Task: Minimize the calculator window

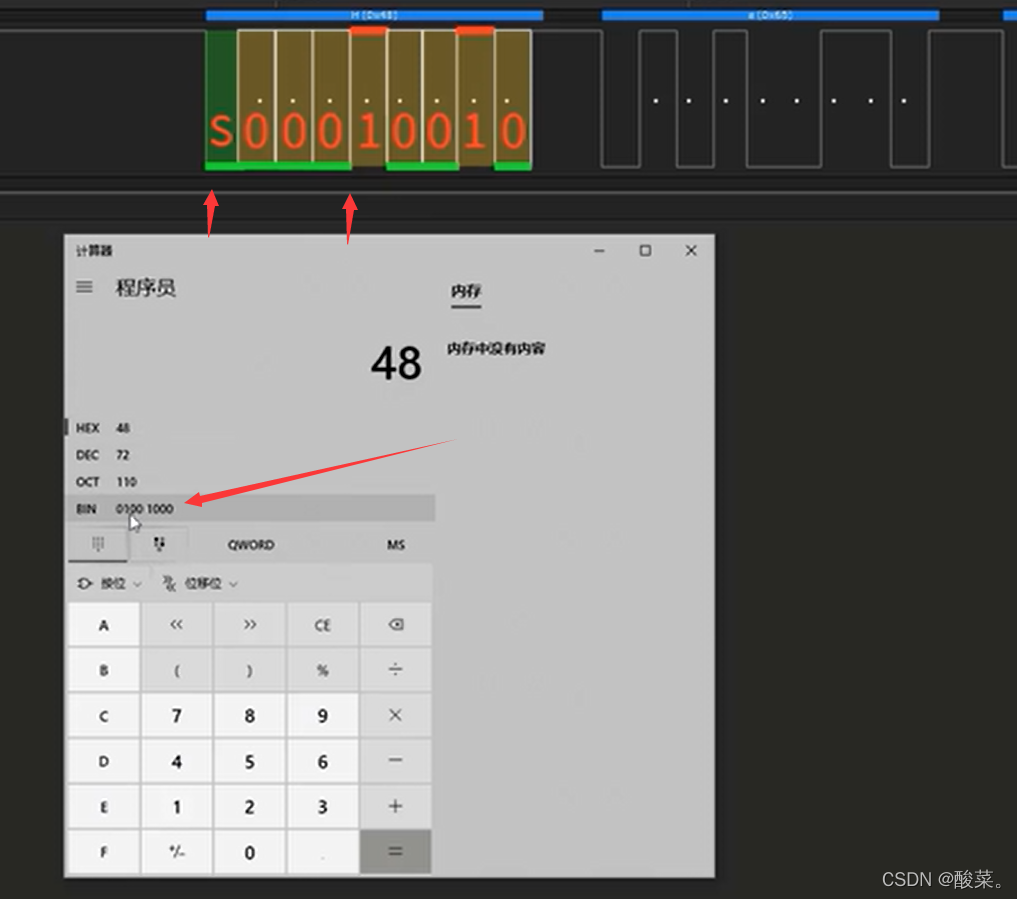Action: tap(599, 250)
